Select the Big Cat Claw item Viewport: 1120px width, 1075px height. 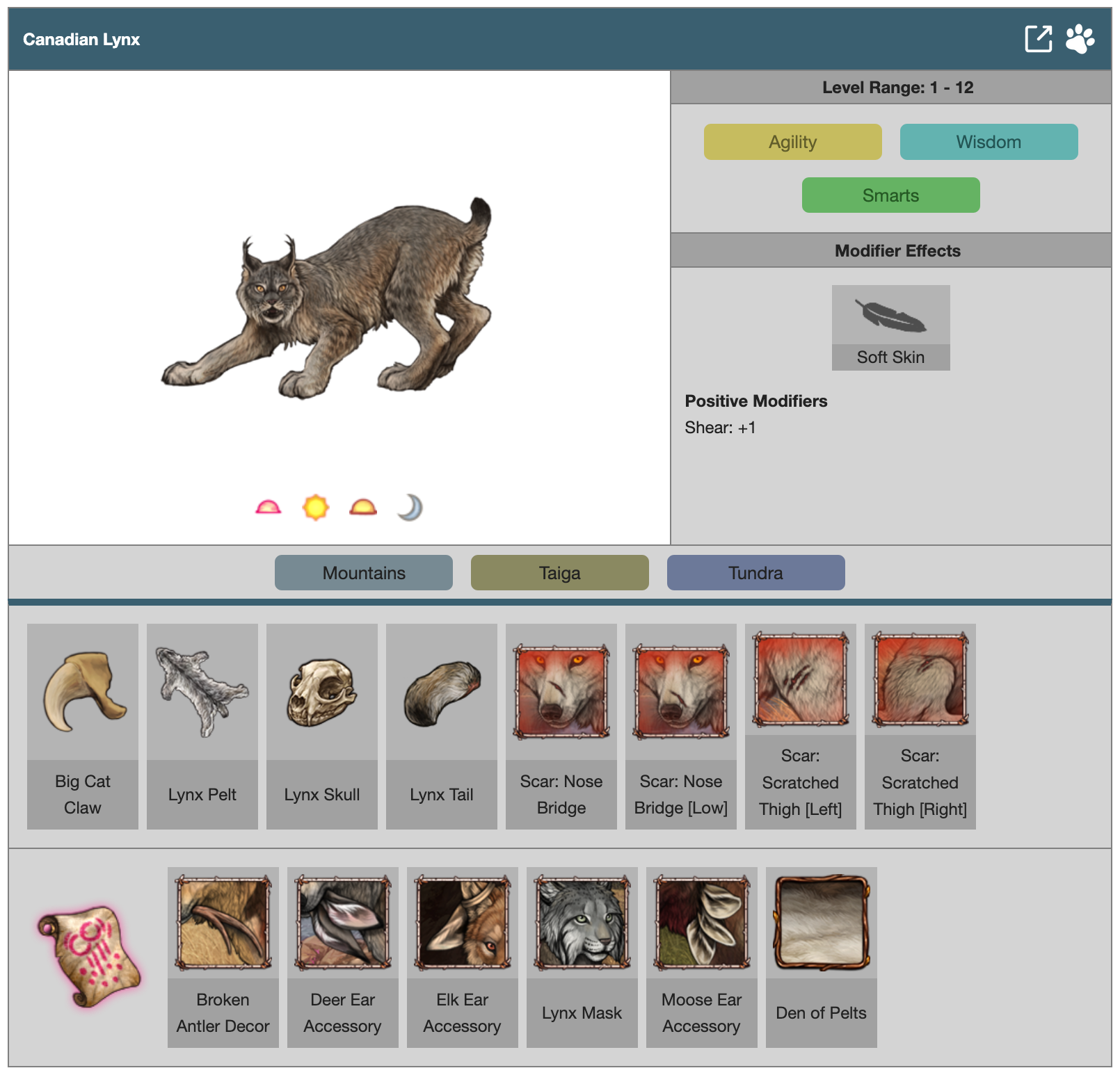[x=83, y=726]
